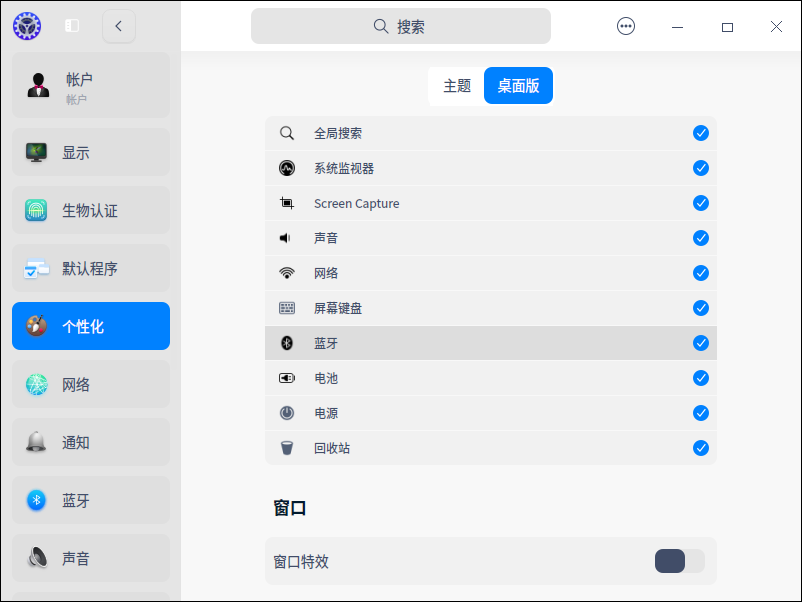Uncheck the 声音 plugin checkmark
The image size is (802, 602).
tap(701, 238)
